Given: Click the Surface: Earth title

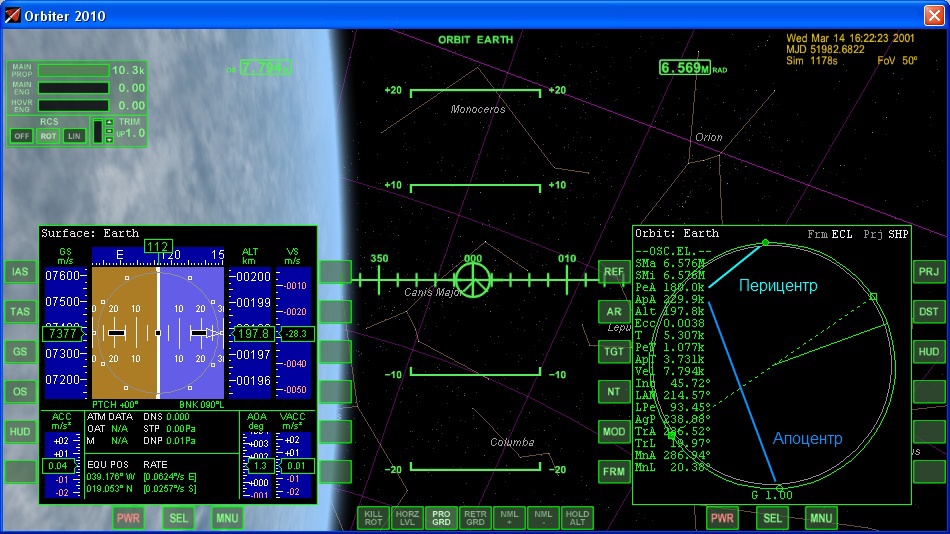Looking at the screenshot, I should 90,233.
